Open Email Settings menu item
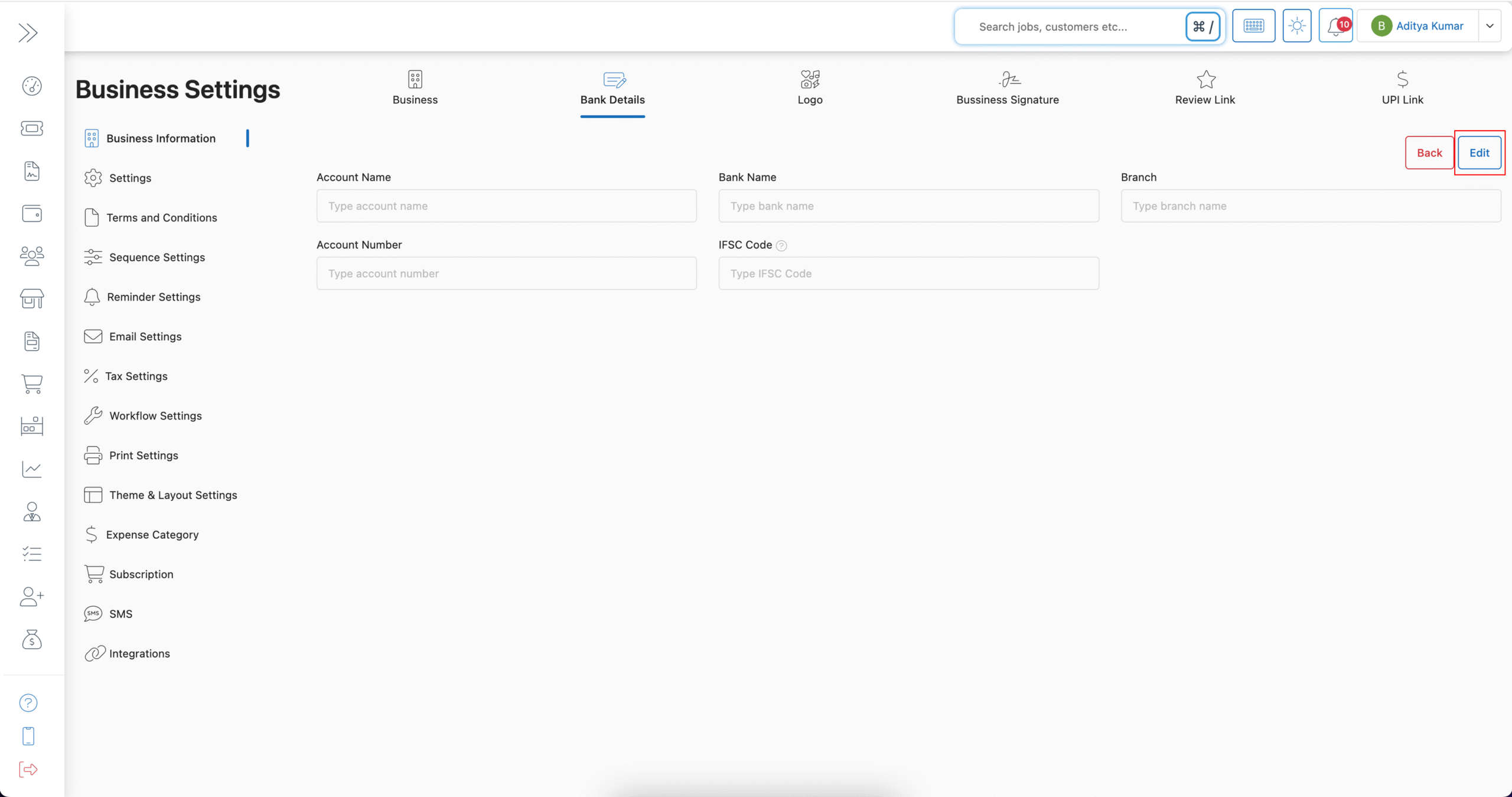The image size is (1512, 797). point(133,336)
